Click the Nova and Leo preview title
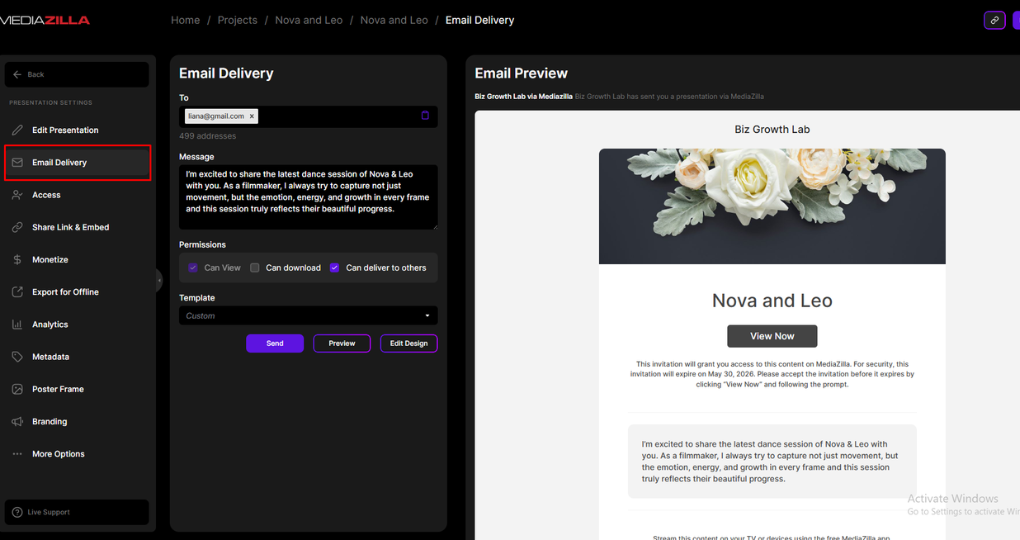 [x=772, y=301]
